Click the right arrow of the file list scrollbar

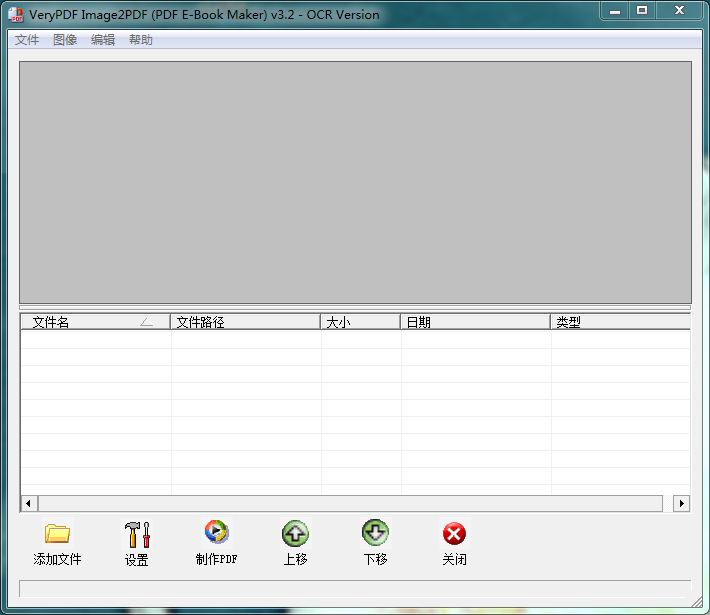click(x=681, y=503)
